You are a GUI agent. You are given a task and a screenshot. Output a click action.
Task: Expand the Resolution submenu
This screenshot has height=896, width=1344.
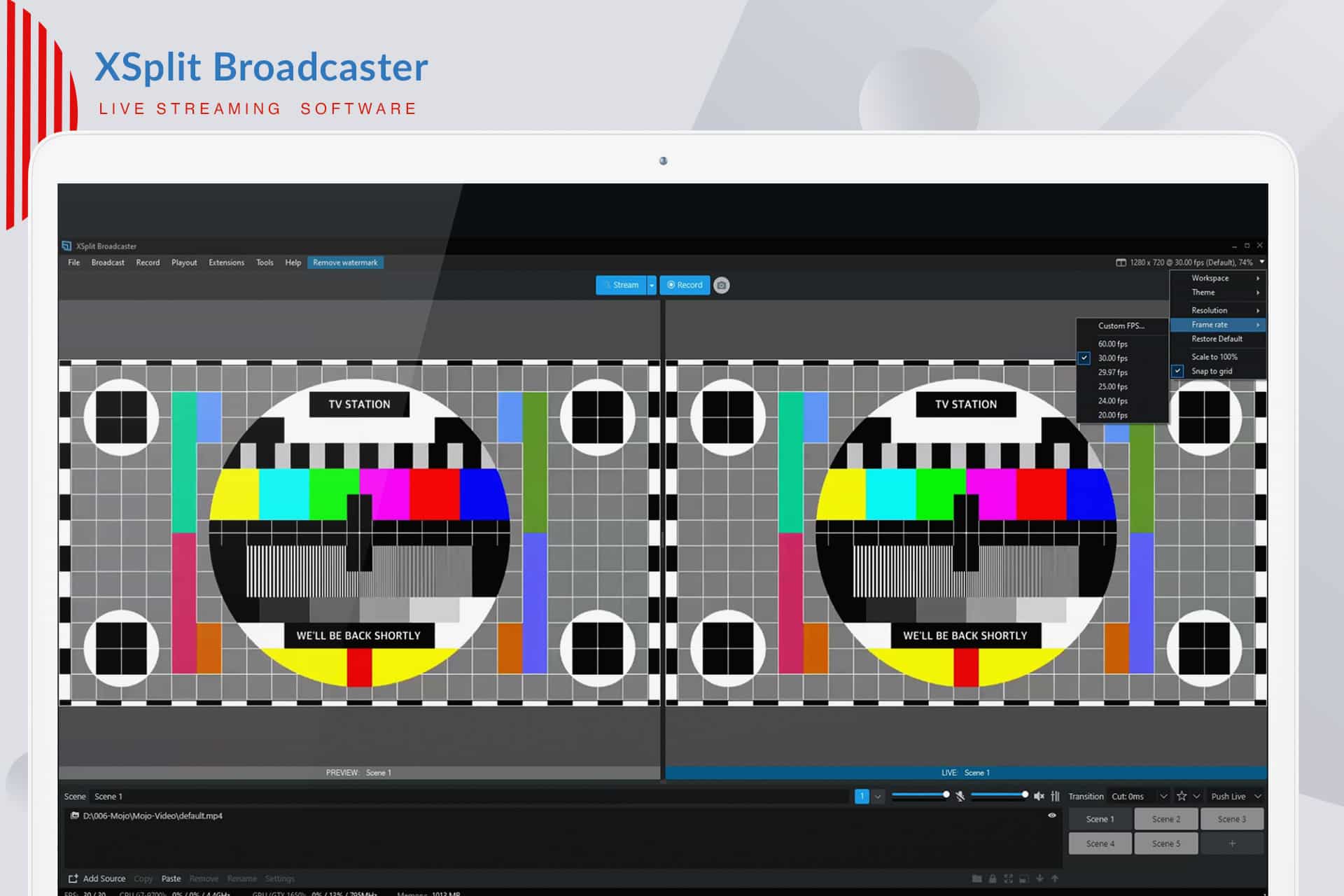[1218, 310]
